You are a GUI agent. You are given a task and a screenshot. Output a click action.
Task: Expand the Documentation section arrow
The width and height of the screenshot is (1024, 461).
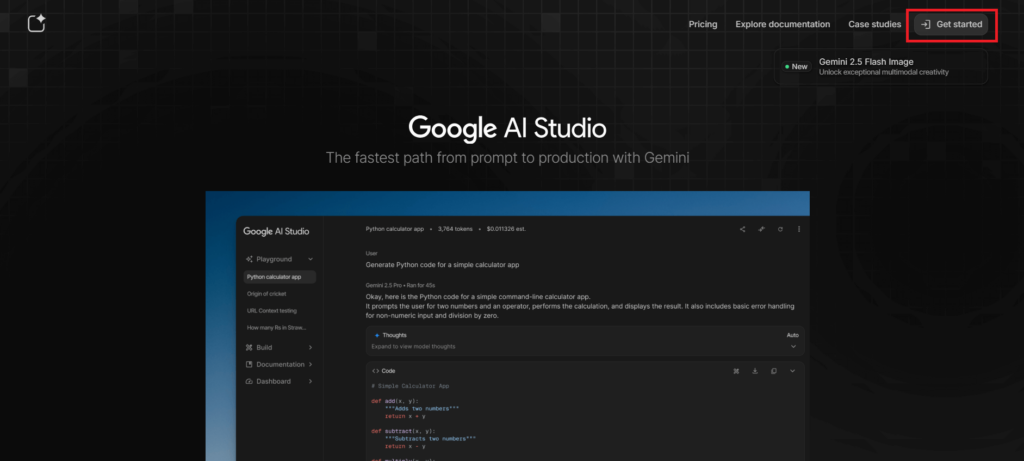click(310, 364)
